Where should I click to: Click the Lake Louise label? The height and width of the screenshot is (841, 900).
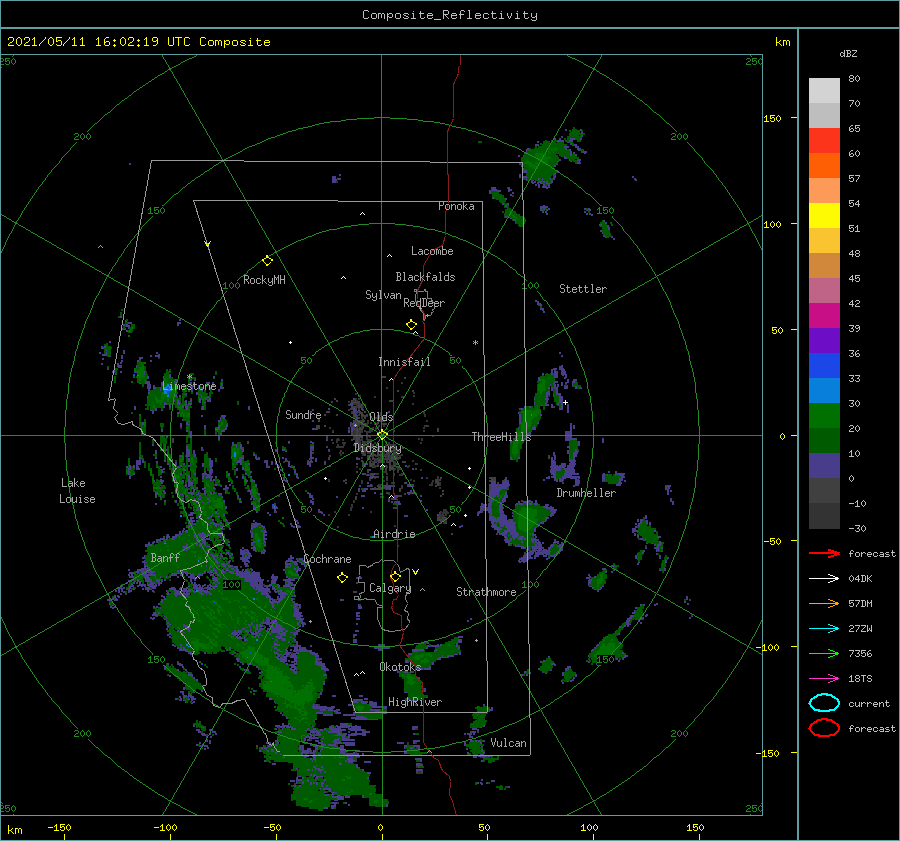coord(77,491)
